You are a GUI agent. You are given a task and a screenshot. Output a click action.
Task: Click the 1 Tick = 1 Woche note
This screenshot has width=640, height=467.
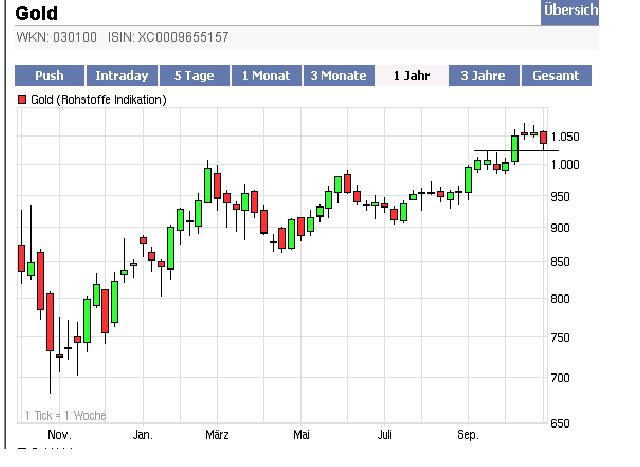65,416
